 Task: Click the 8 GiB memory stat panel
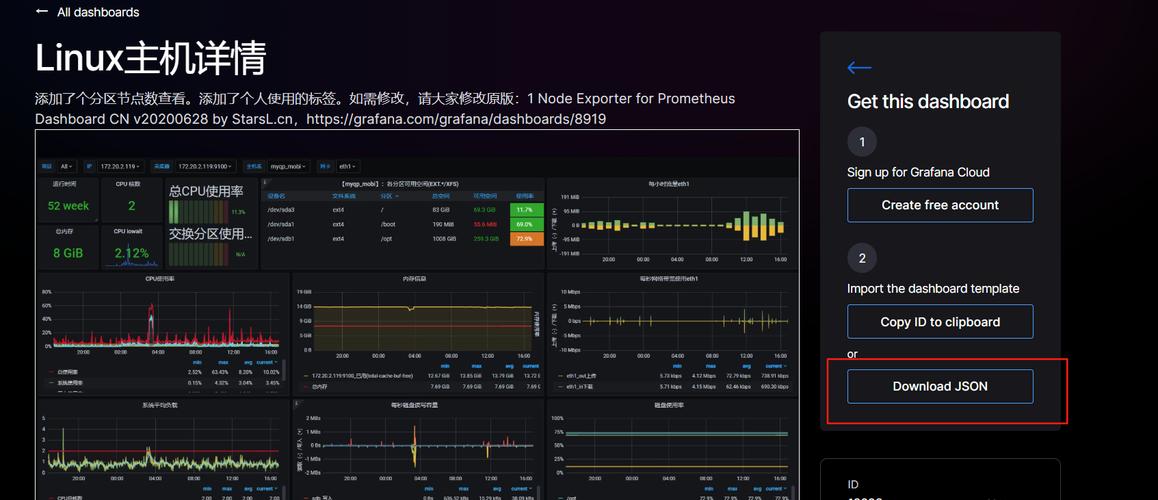click(68, 247)
